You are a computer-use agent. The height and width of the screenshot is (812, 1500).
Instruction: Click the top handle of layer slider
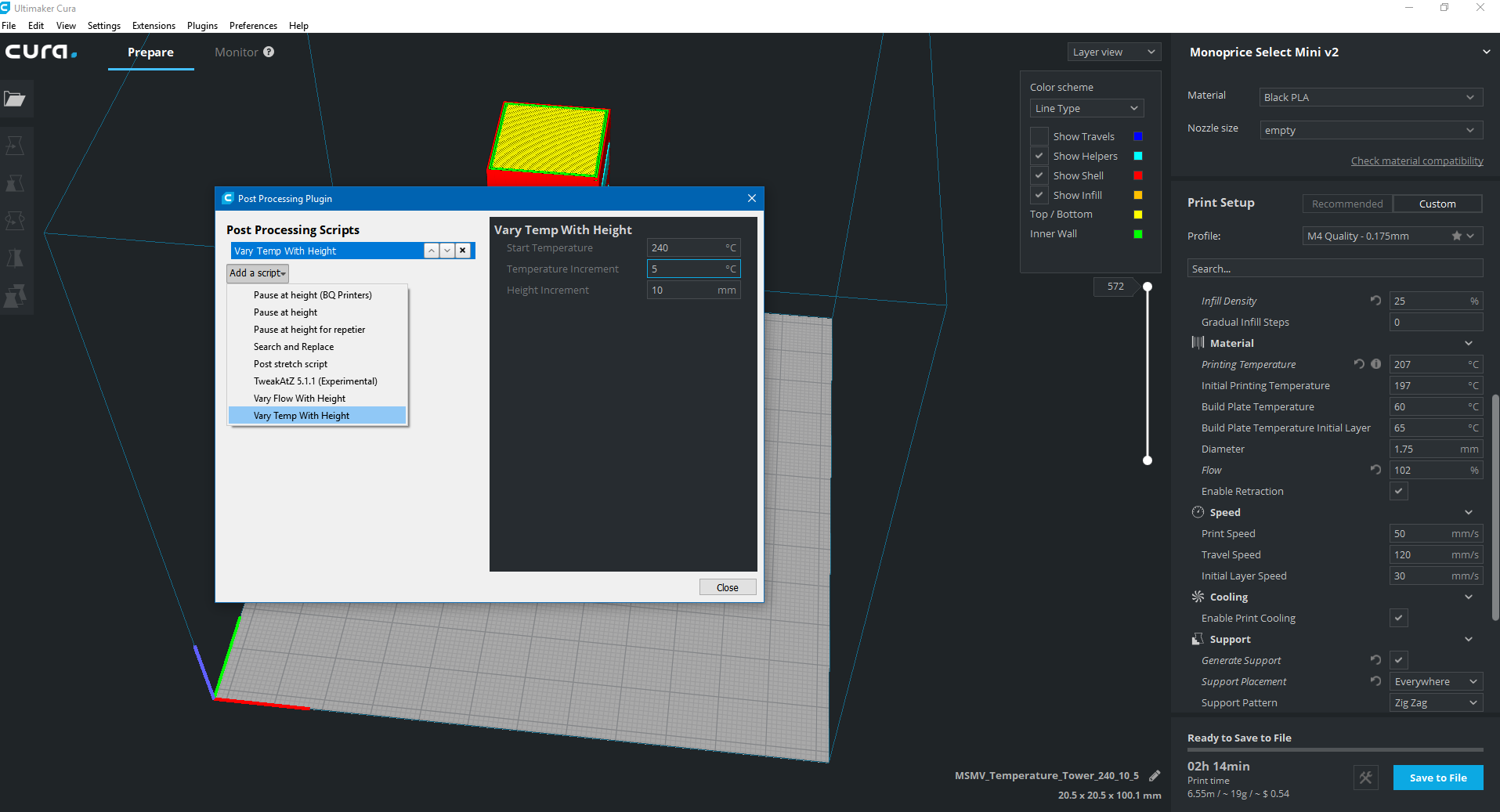[x=1148, y=287]
